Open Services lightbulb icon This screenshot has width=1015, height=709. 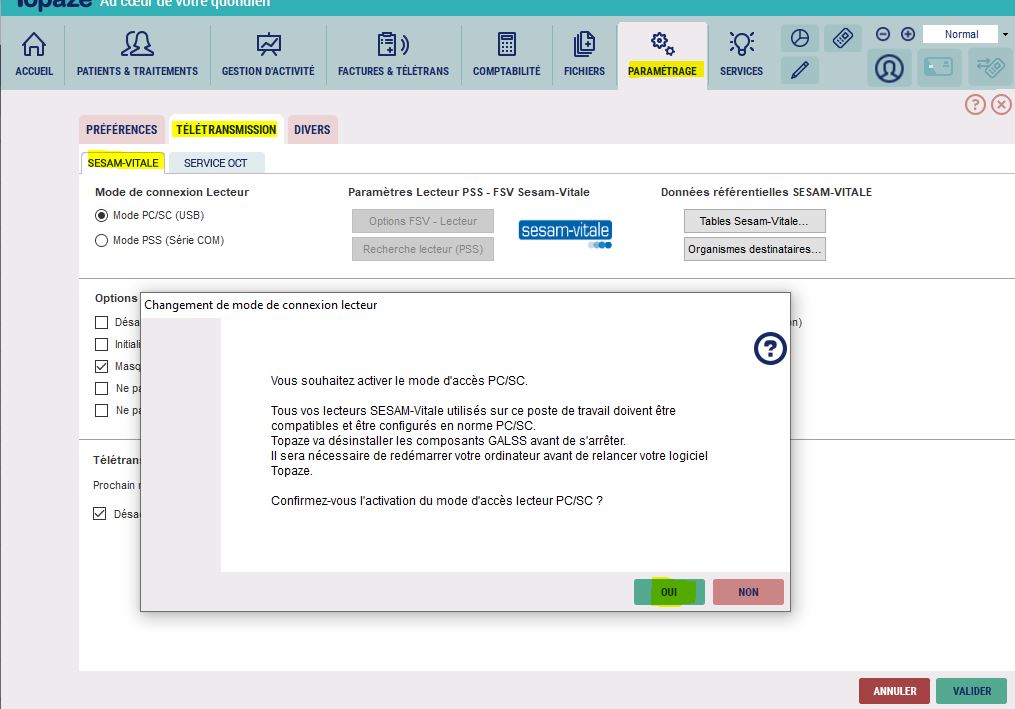[741, 43]
